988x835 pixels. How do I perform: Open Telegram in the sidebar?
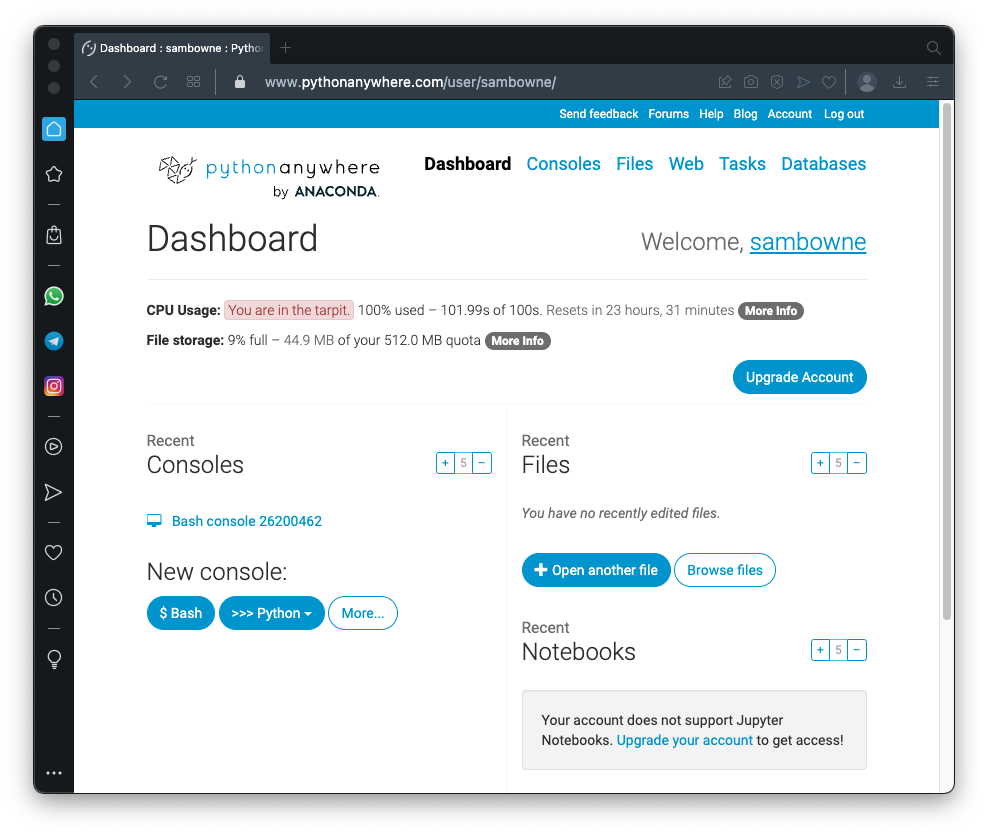[x=54, y=341]
